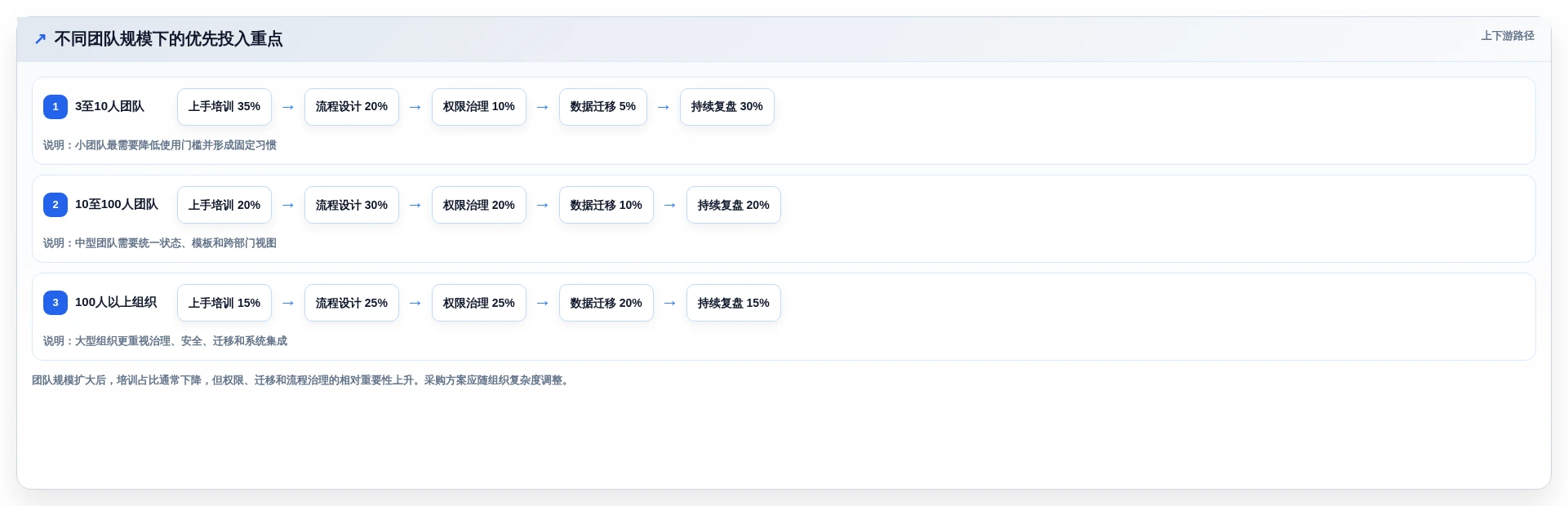The width and height of the screenshot is (1568, 506).
Task: Click the 3至10人团队 row title
Action: click(109, 107)
